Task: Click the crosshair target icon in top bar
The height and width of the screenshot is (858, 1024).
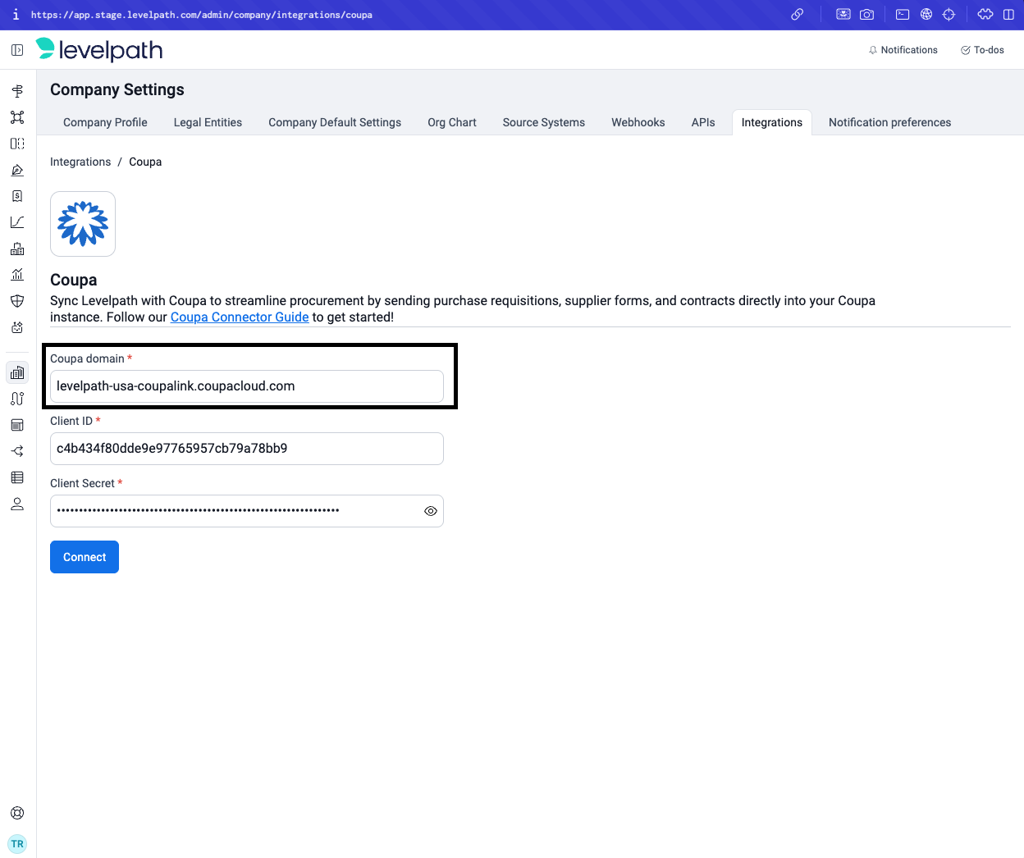Action: [949, 15]
